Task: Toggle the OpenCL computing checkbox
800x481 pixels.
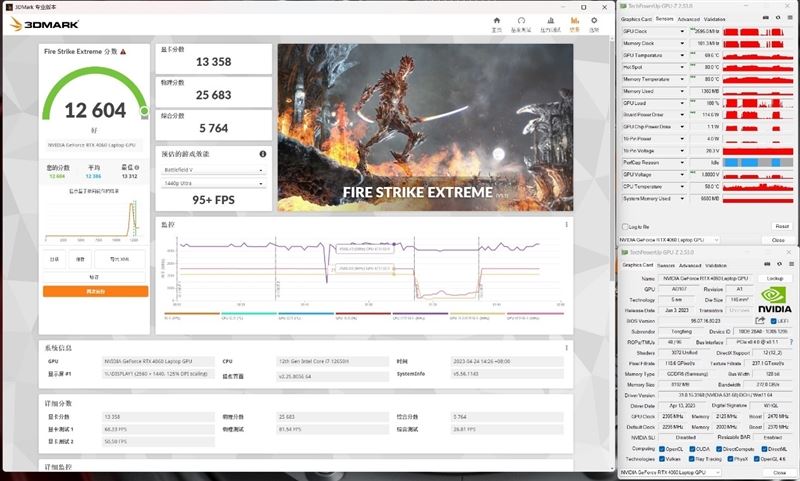Action: tap(662, 449)
